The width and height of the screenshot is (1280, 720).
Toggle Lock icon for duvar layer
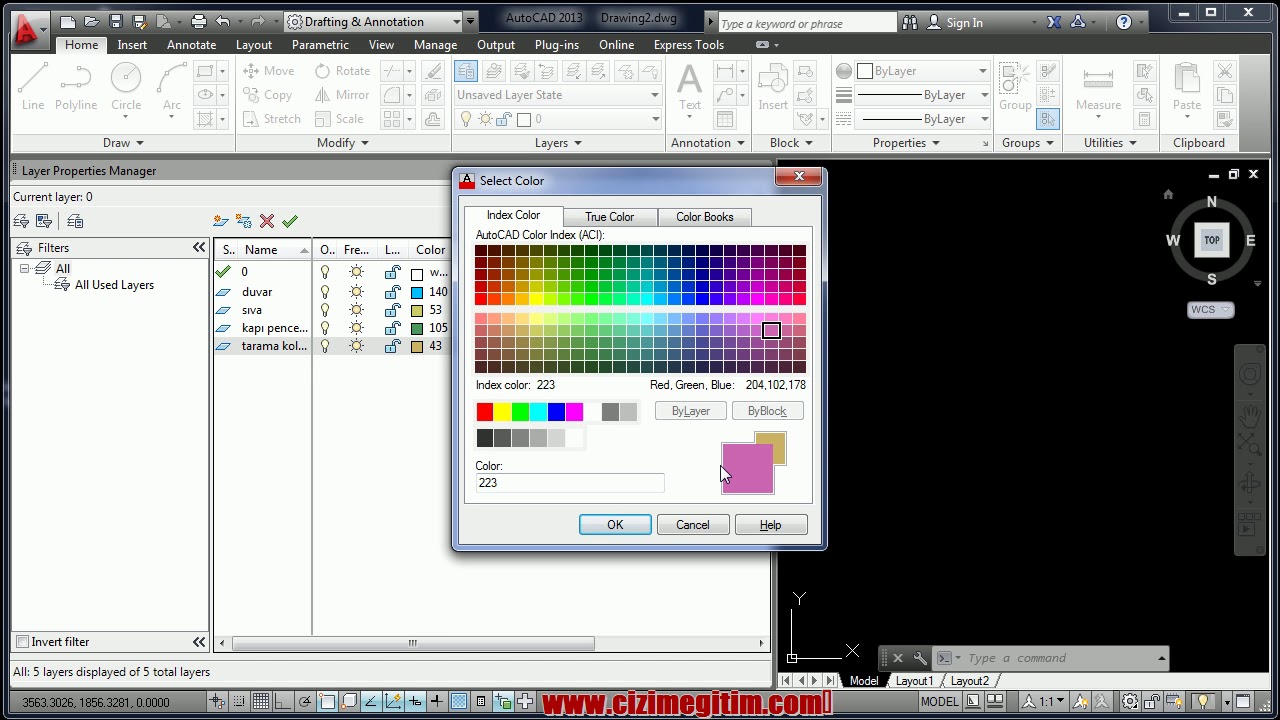click(392, 292)
